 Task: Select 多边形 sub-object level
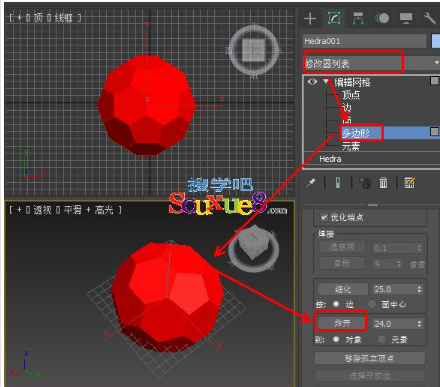[356, 133]
